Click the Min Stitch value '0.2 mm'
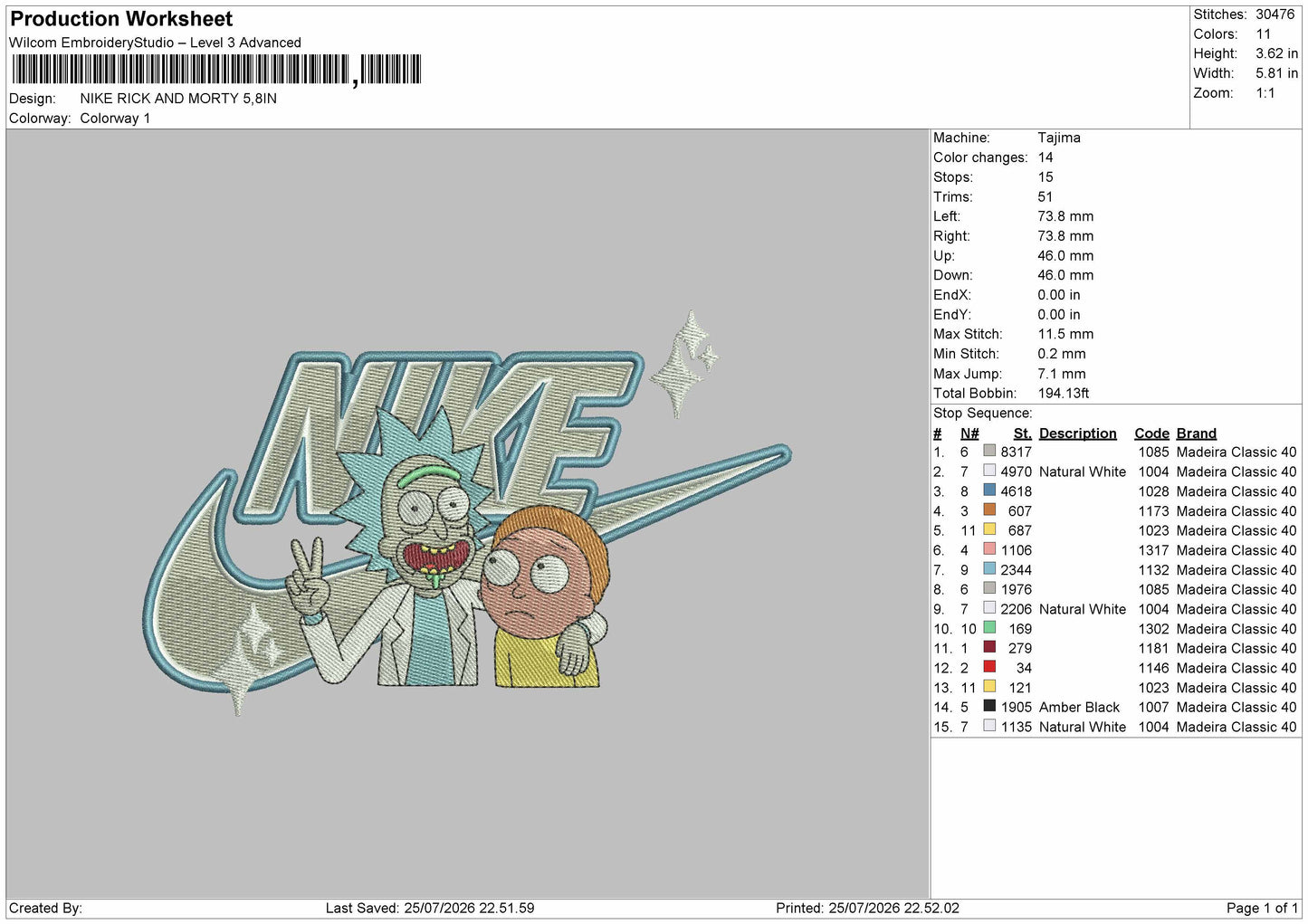1308x924 pixels. tap(1062, 354)
